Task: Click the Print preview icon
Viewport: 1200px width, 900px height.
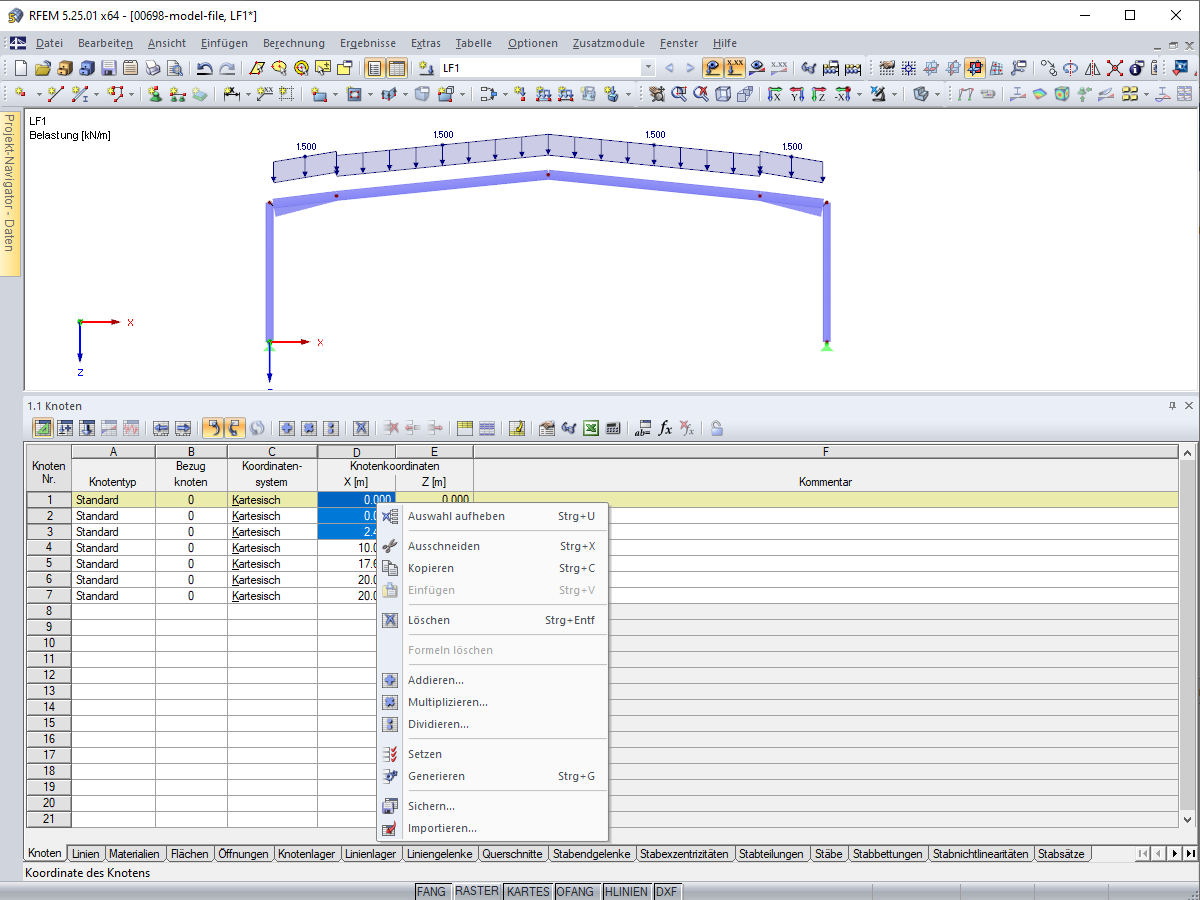Action: 175,68
